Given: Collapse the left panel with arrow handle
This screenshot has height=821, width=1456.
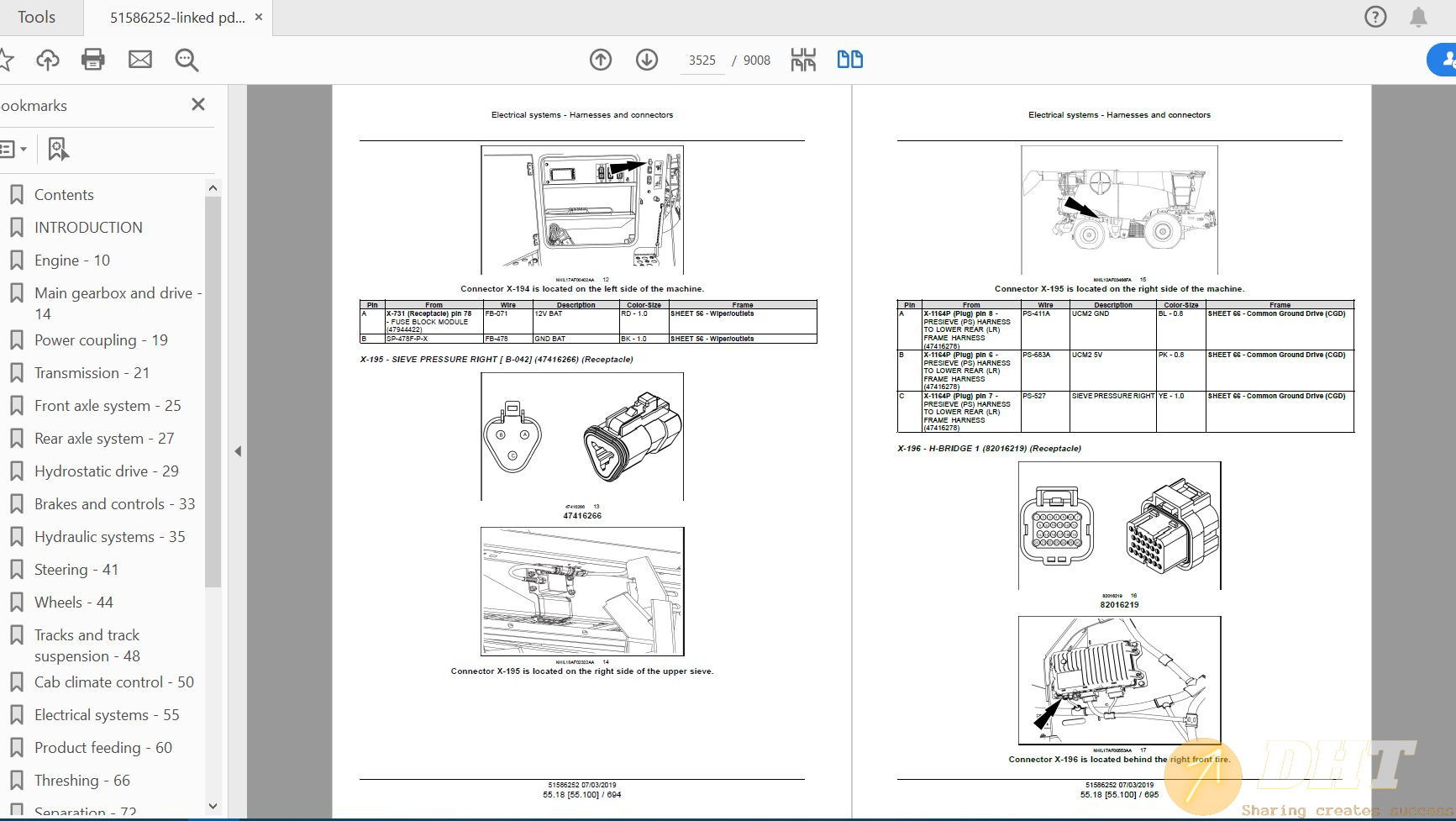Looking at the screenshot, I should pyautogui.click(x=238, y=451).
